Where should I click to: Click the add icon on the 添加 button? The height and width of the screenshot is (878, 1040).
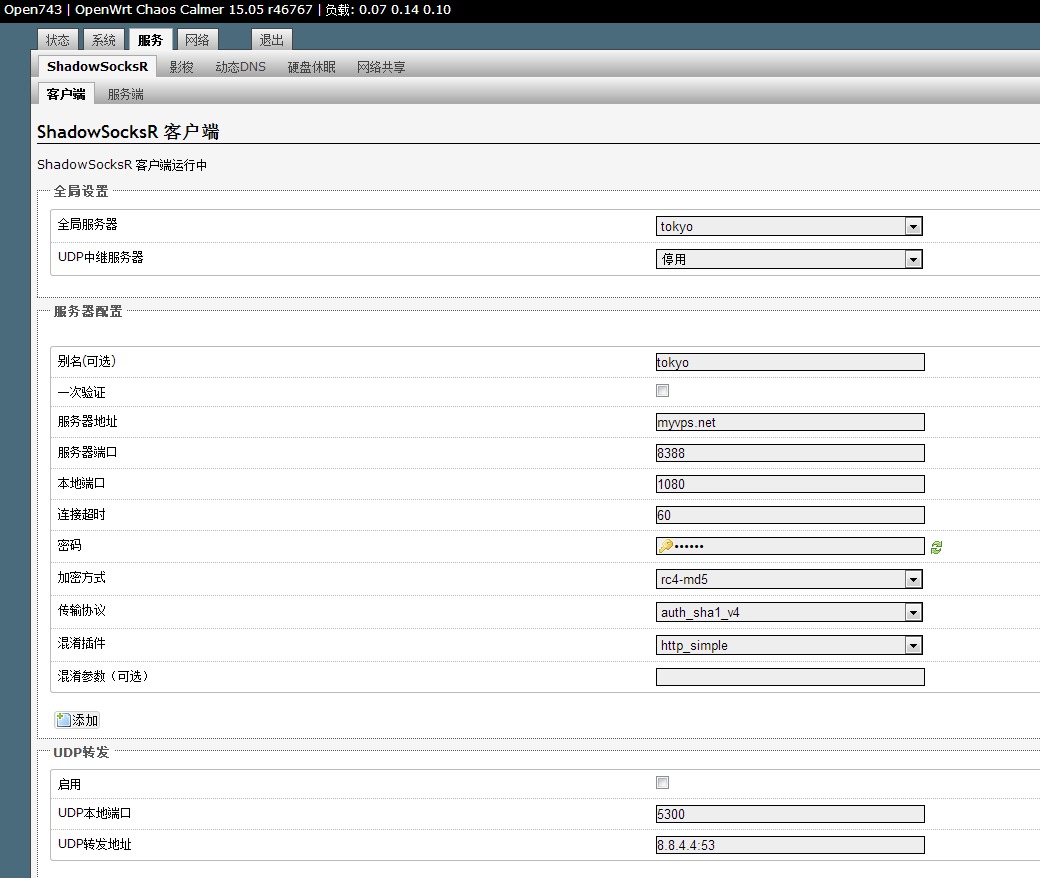[x=62, y=719]
